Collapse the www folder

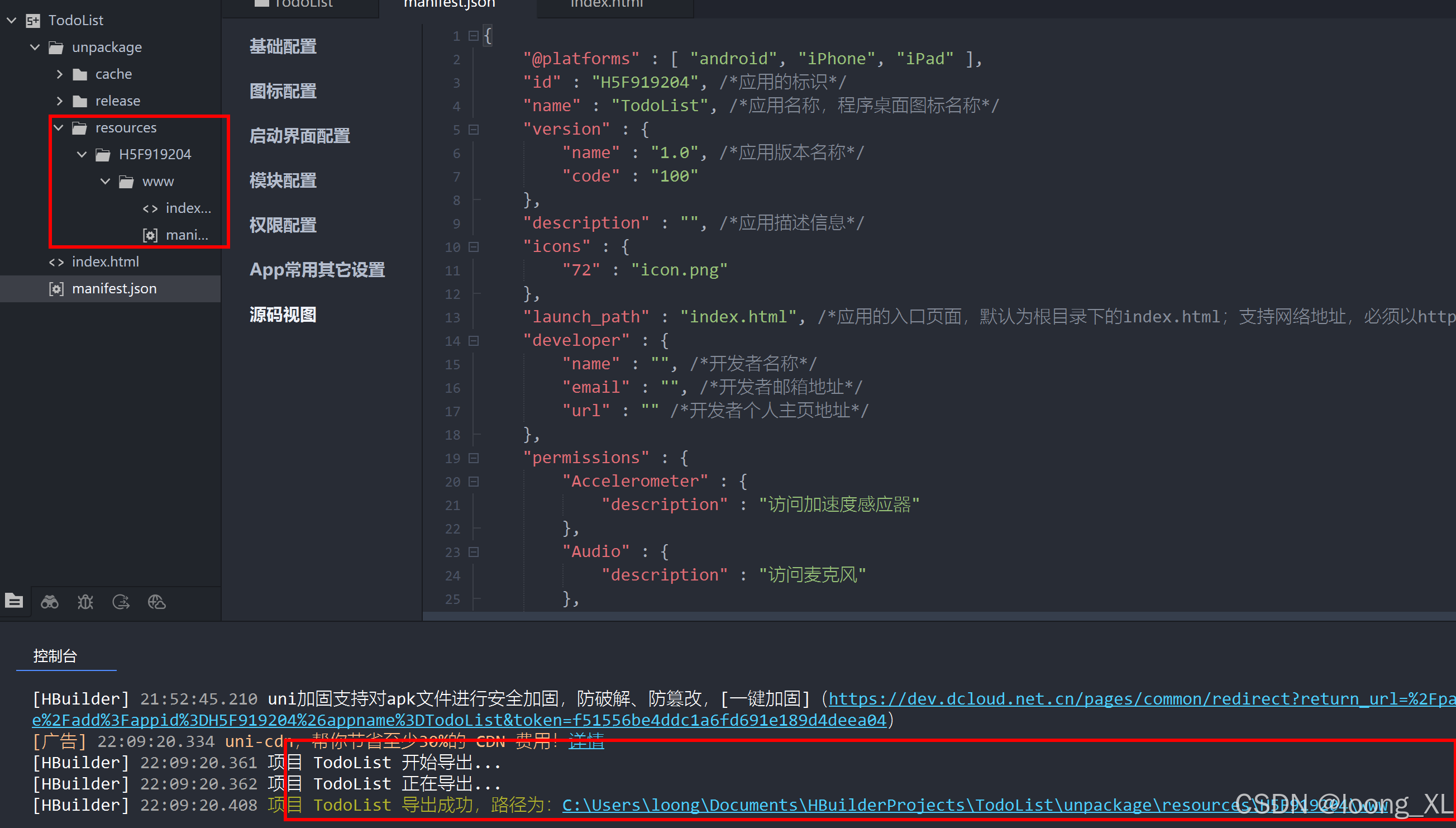click(x=105, y=182)
